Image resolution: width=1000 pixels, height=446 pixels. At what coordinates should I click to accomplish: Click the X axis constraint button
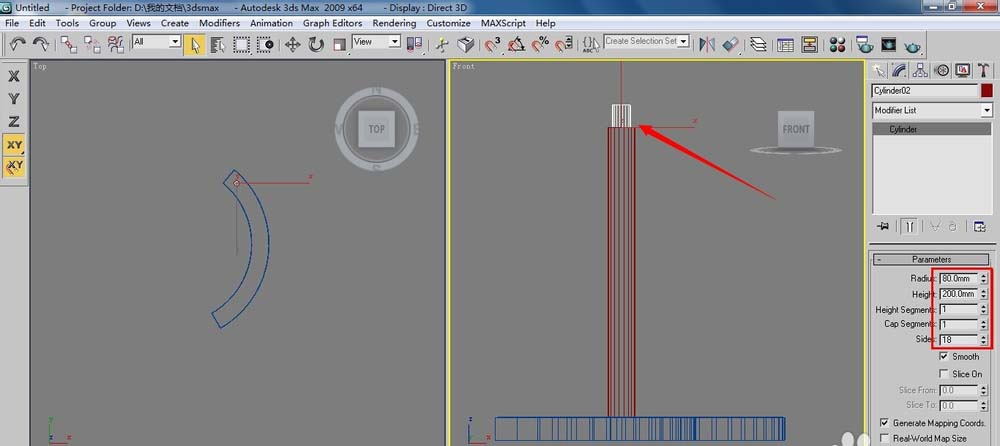[x=14, y=76]
